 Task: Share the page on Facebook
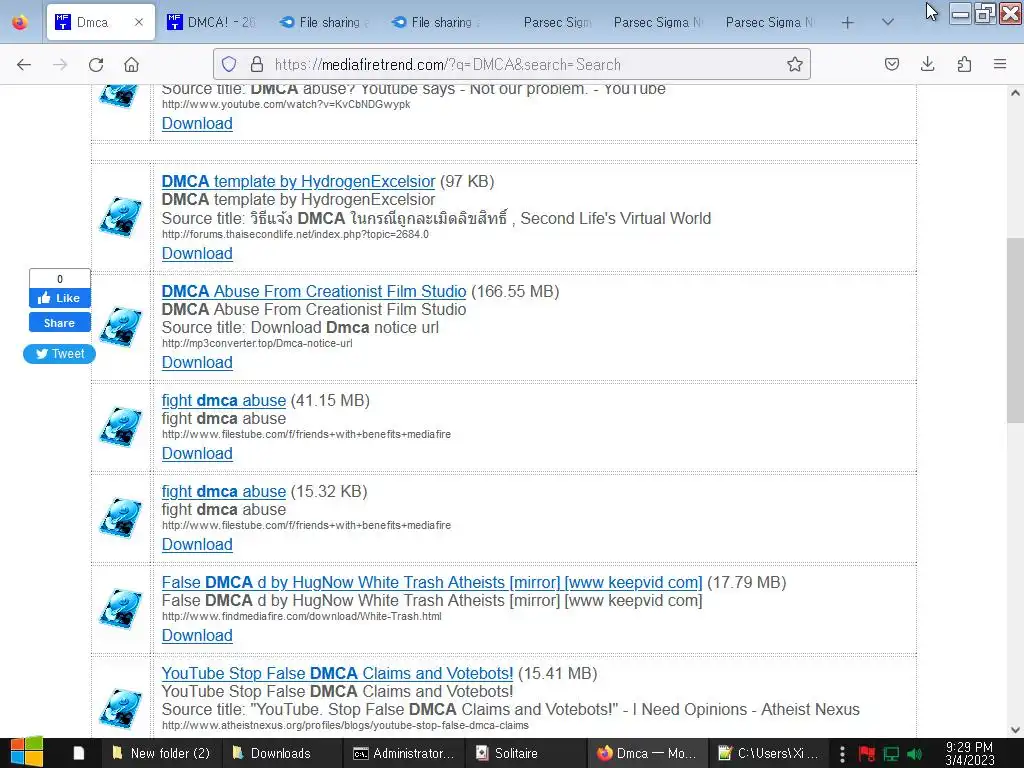click(x=59, y=323)
